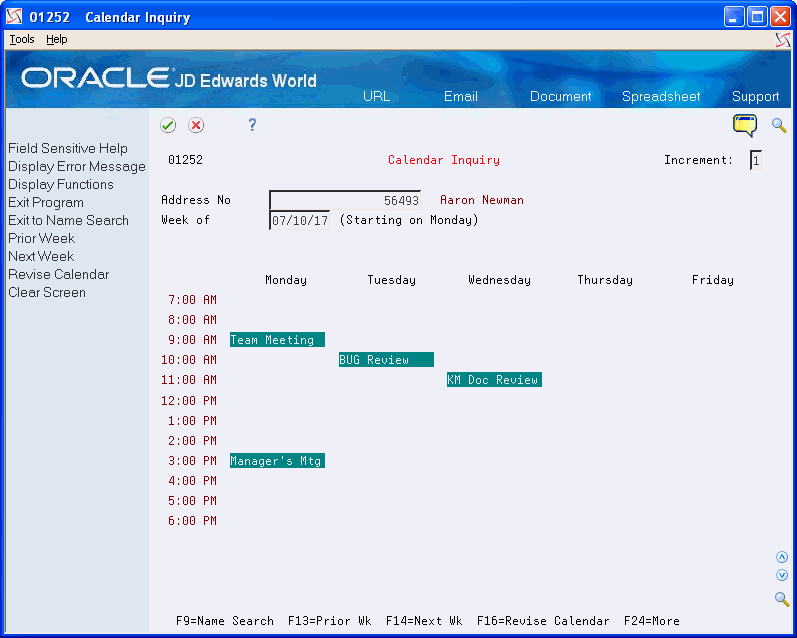
Task: Click F16=Revise Calendar function key
Action: 543,621
